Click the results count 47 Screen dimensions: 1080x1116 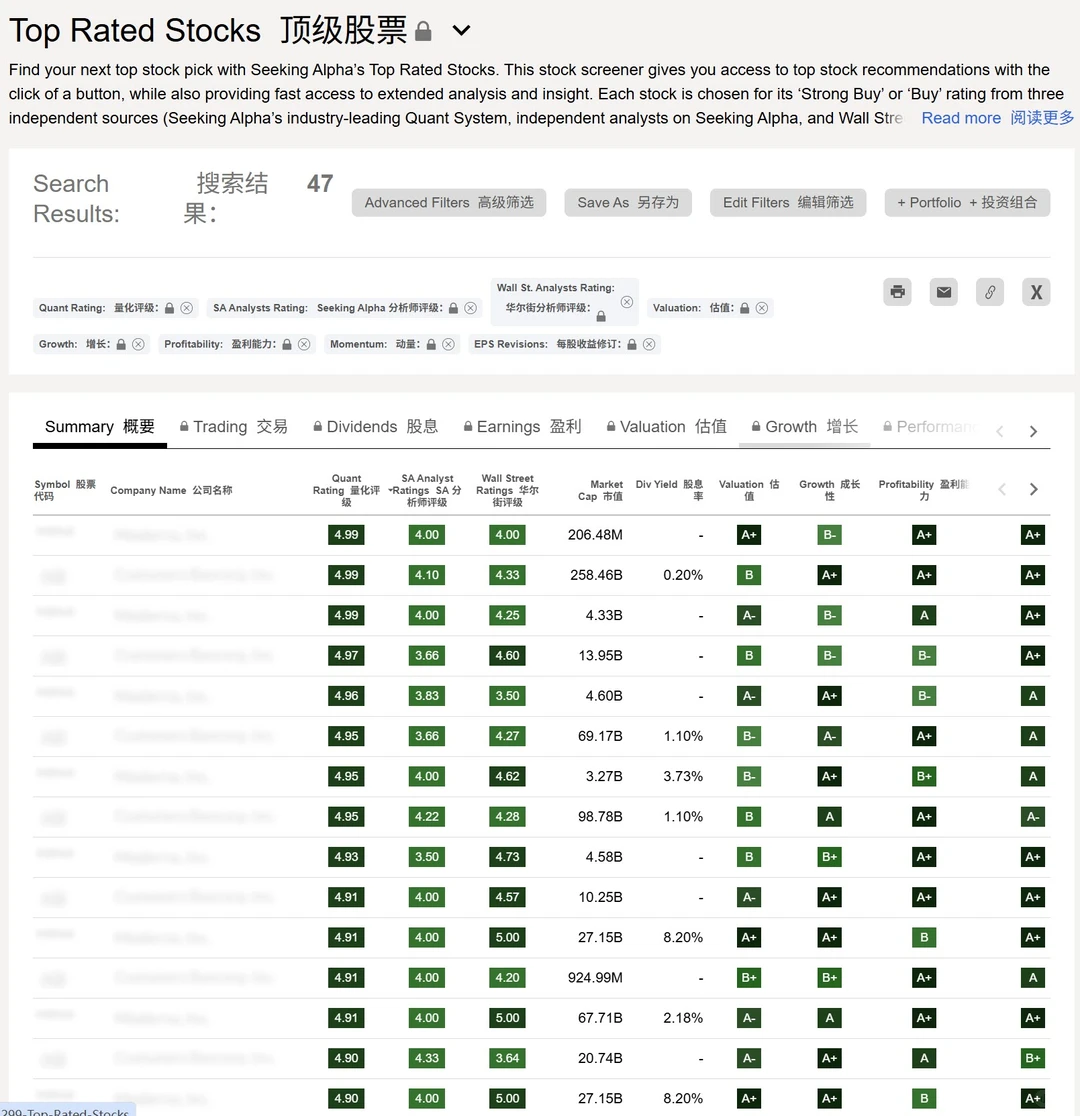pyautogui.click(x=320, y=184)
